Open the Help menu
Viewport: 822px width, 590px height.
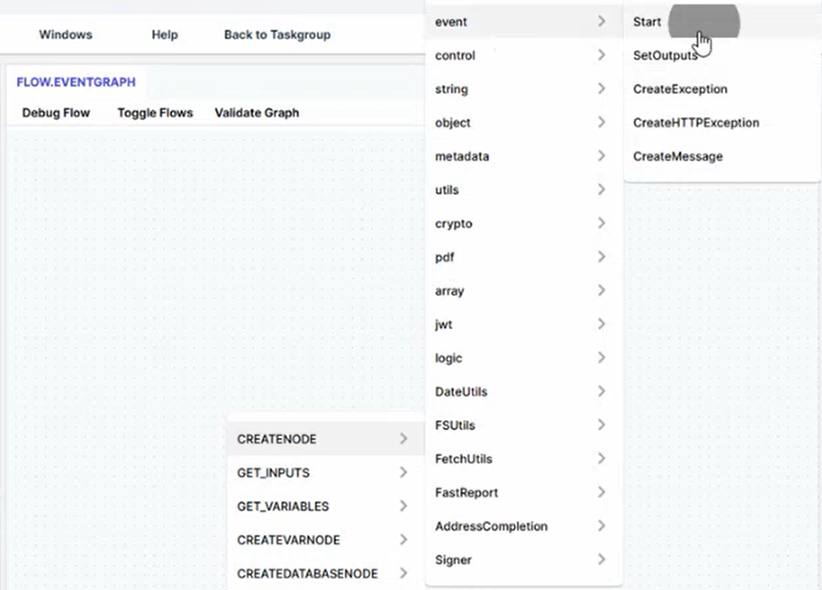pyautogui.click(x=165, y=35)
